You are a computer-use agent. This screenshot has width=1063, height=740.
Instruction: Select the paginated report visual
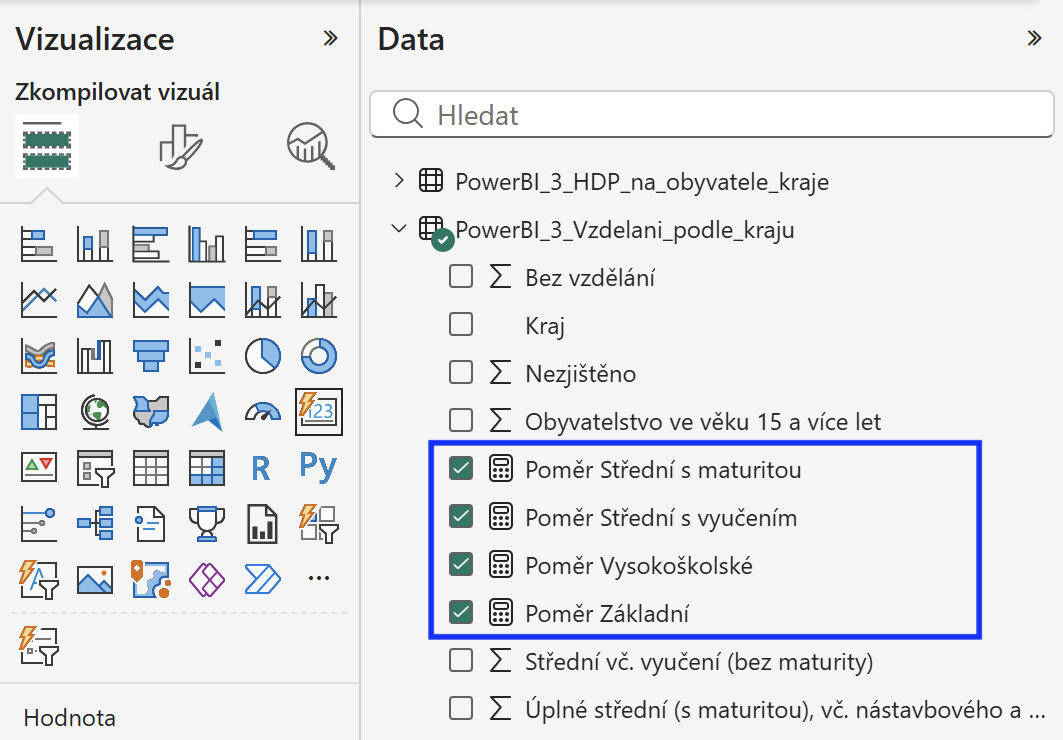(262, 524)
